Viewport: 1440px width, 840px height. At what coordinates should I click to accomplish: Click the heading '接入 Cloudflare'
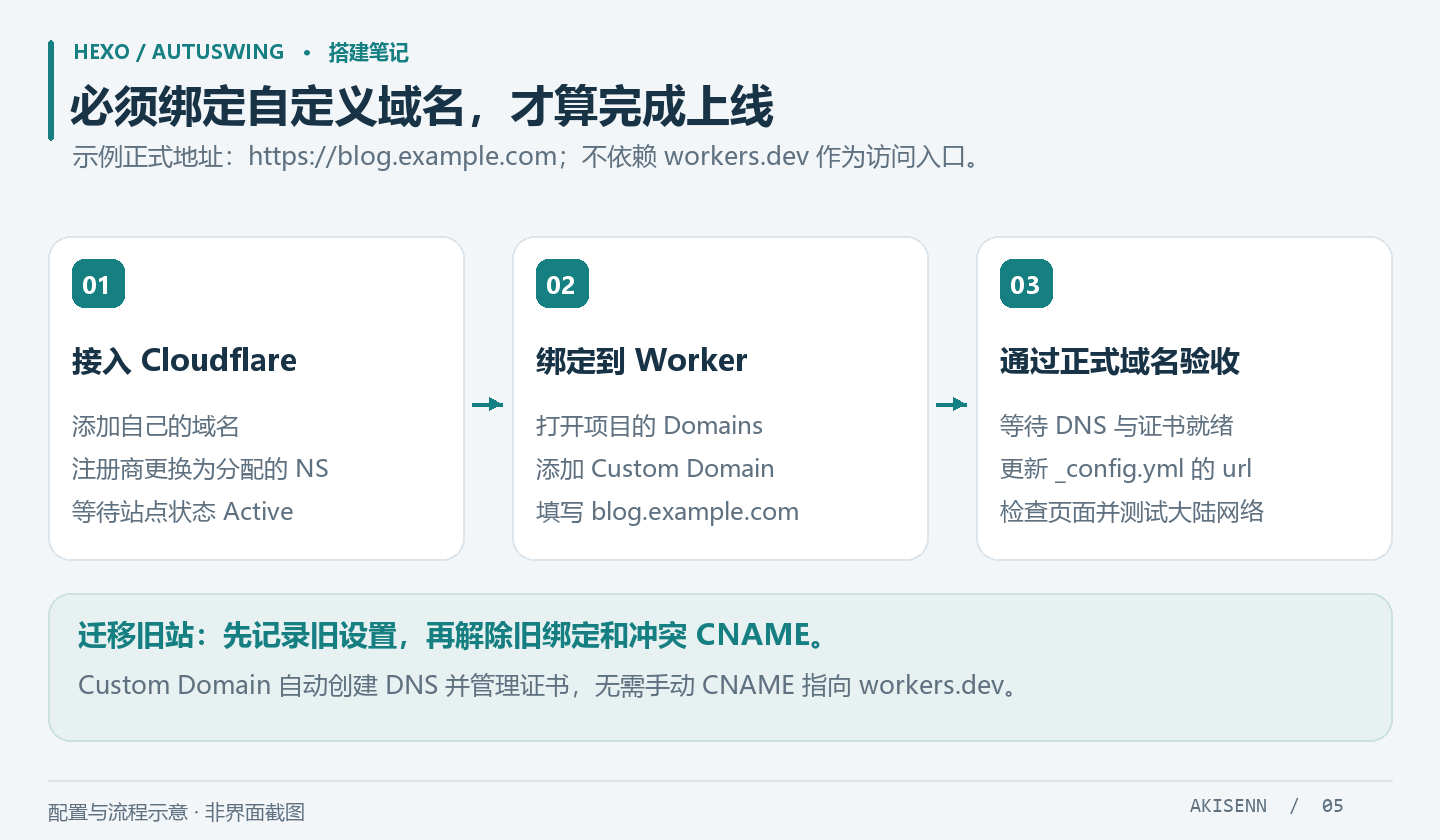[185, 360]
